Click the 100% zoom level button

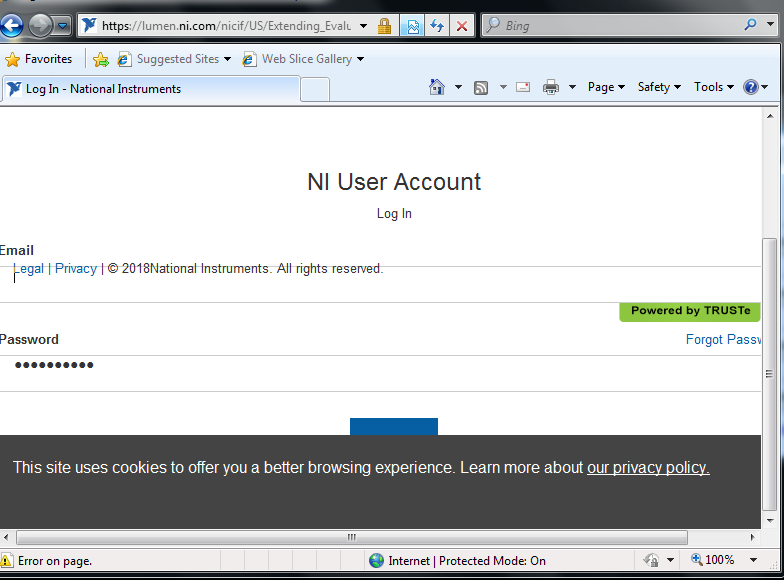point(712,560)
